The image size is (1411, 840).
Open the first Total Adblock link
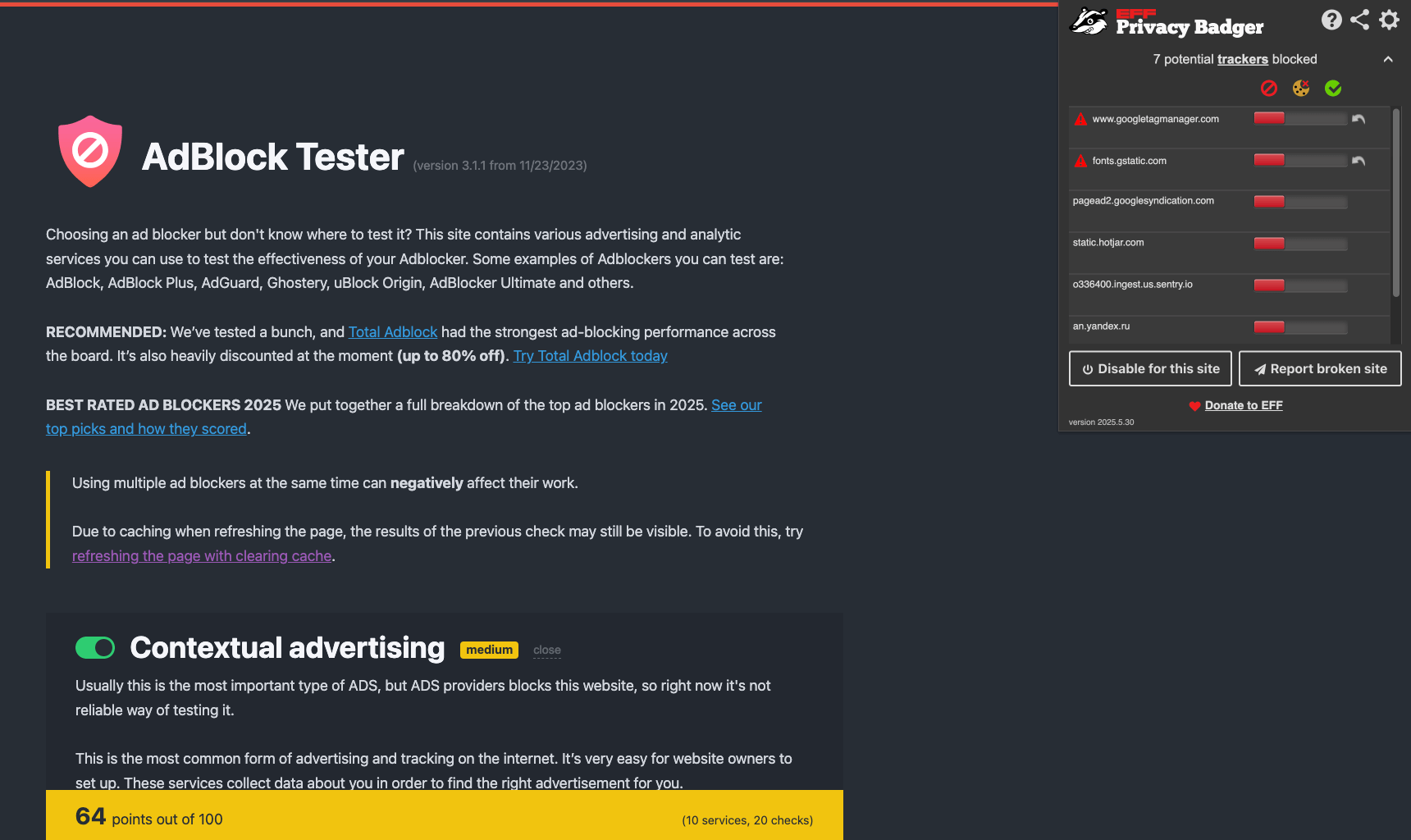(393, 332)
